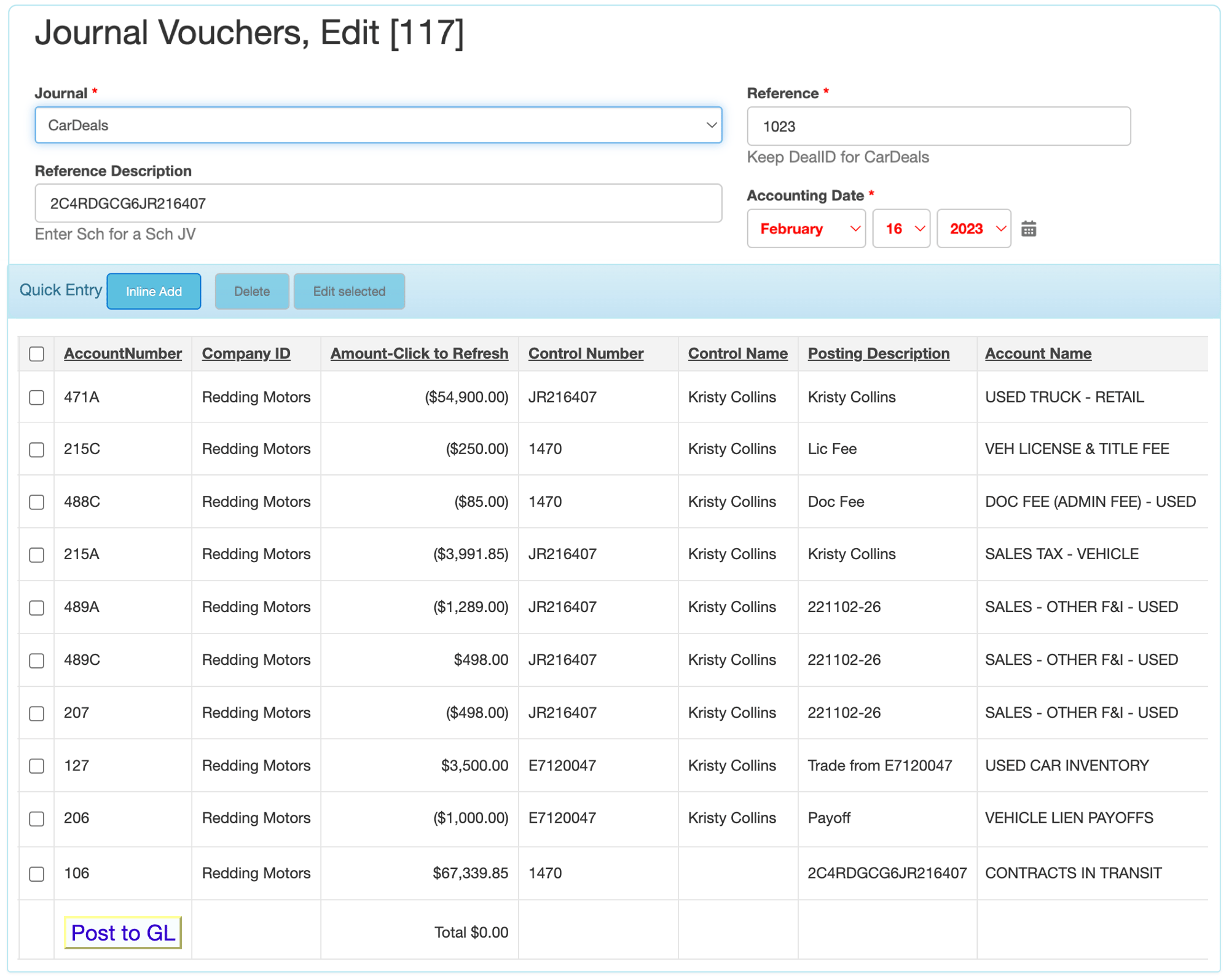
Task: Open the Journal CarDeals dropdown
Action: click(379, 125)
